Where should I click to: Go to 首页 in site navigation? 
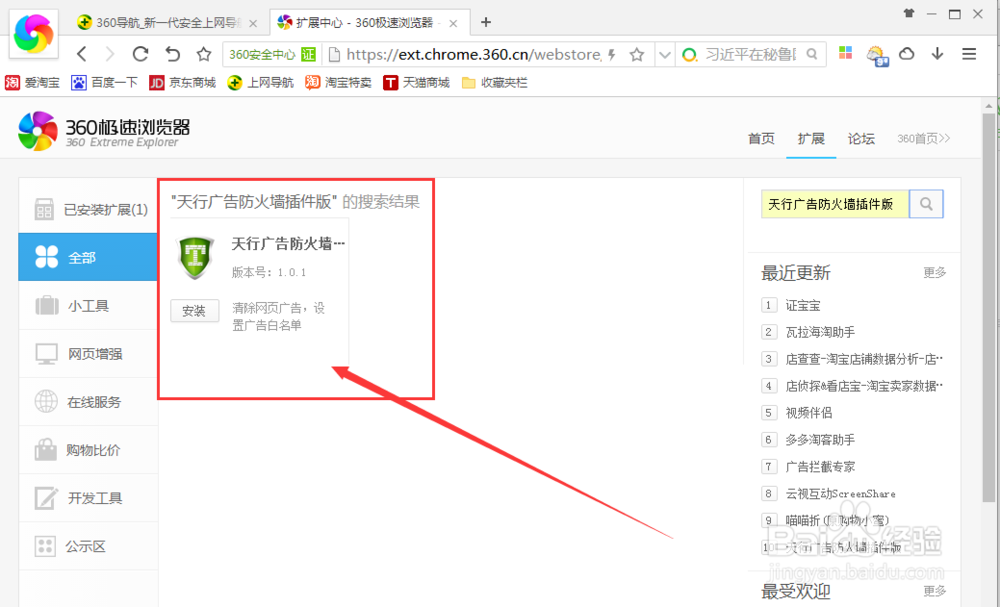(x=761, y=138)
